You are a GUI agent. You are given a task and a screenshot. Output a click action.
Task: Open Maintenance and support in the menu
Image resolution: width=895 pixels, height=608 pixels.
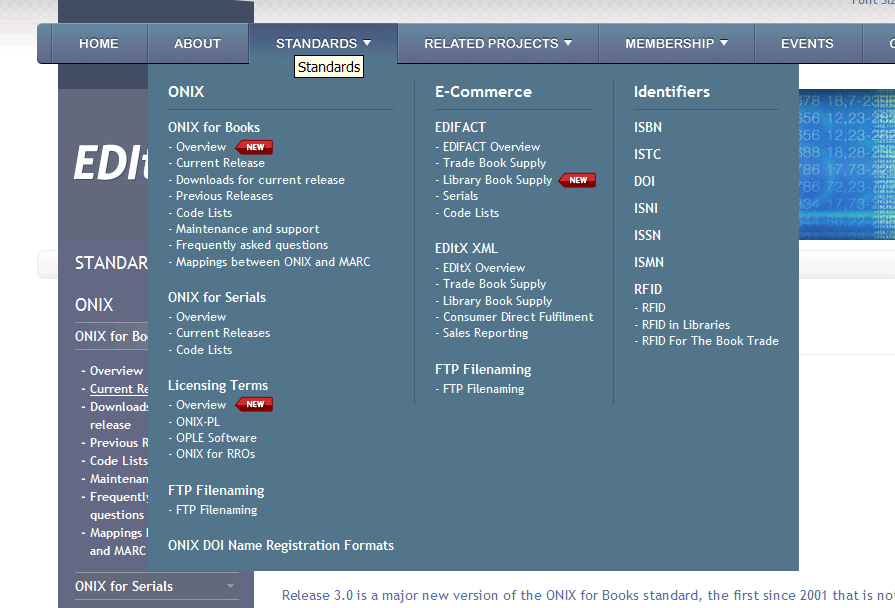point(248,229)
